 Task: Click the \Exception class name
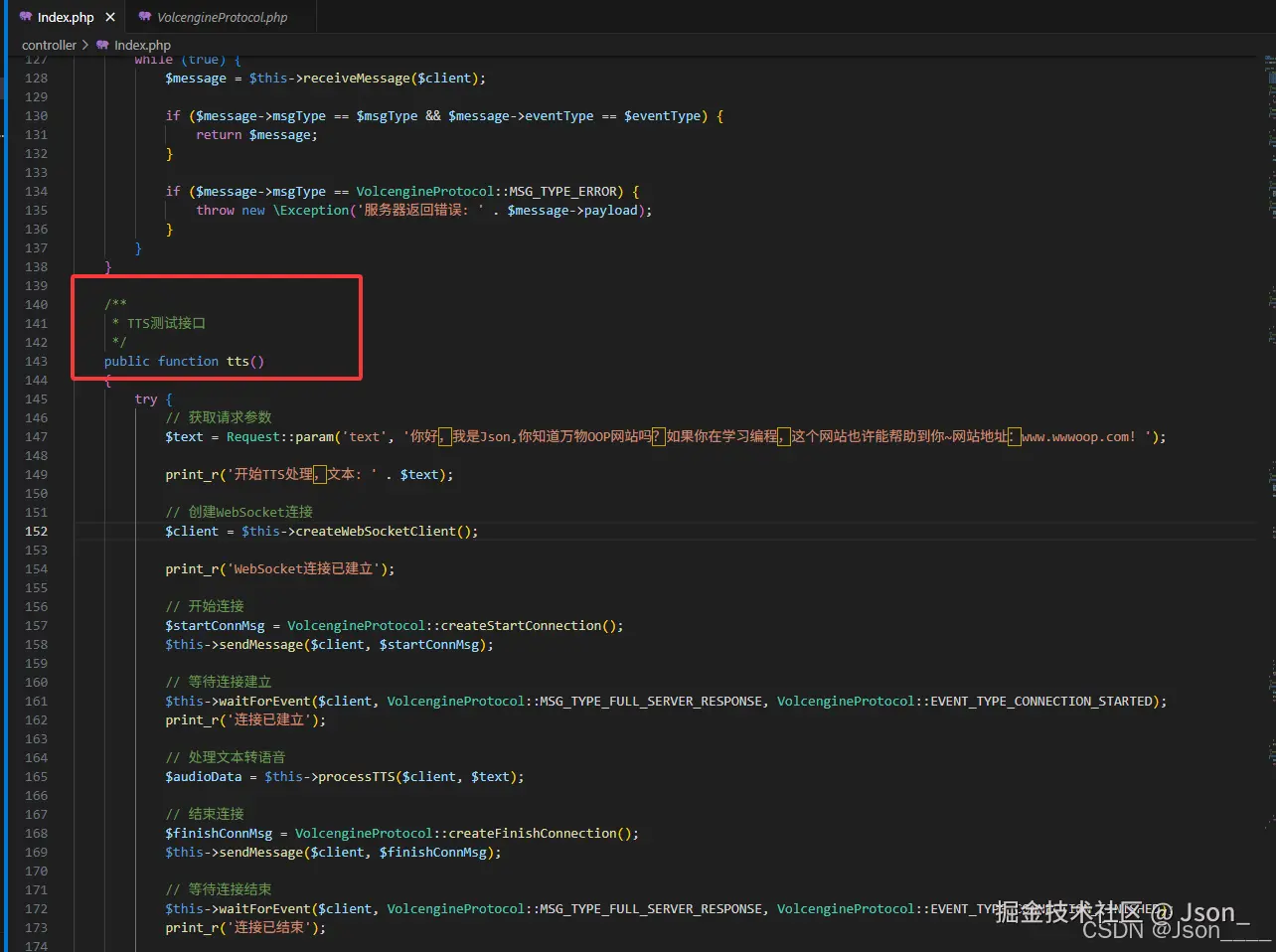click(x=311, y=210)
